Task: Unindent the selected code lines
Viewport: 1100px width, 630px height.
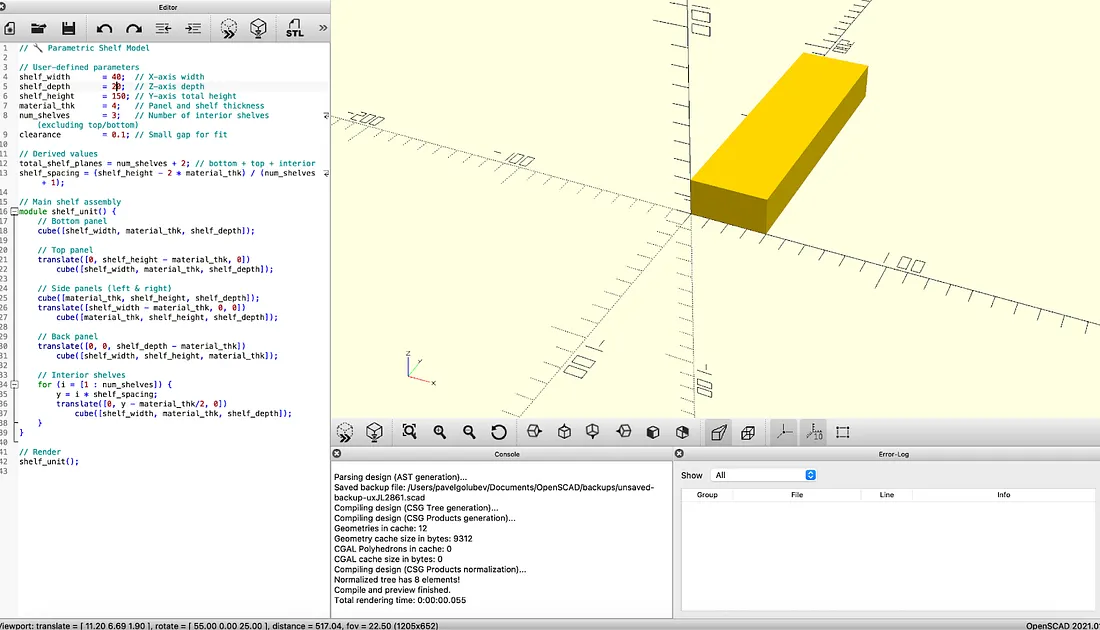Action: (x=163, y=28)
